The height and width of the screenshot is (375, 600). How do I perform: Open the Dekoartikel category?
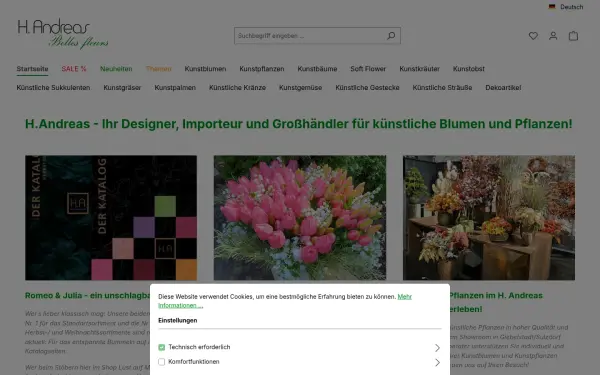pyautogui.click(x=503, y=88)
